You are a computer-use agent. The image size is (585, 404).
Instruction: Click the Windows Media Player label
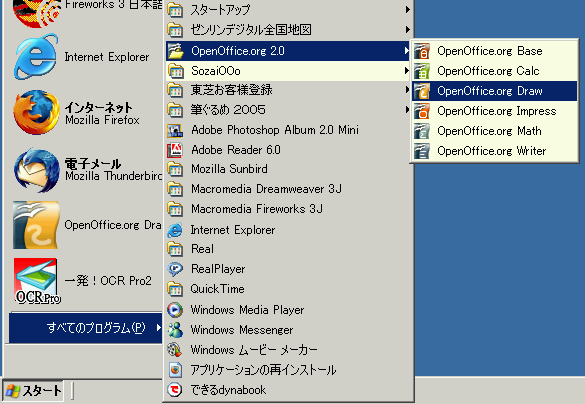point(247,310)
